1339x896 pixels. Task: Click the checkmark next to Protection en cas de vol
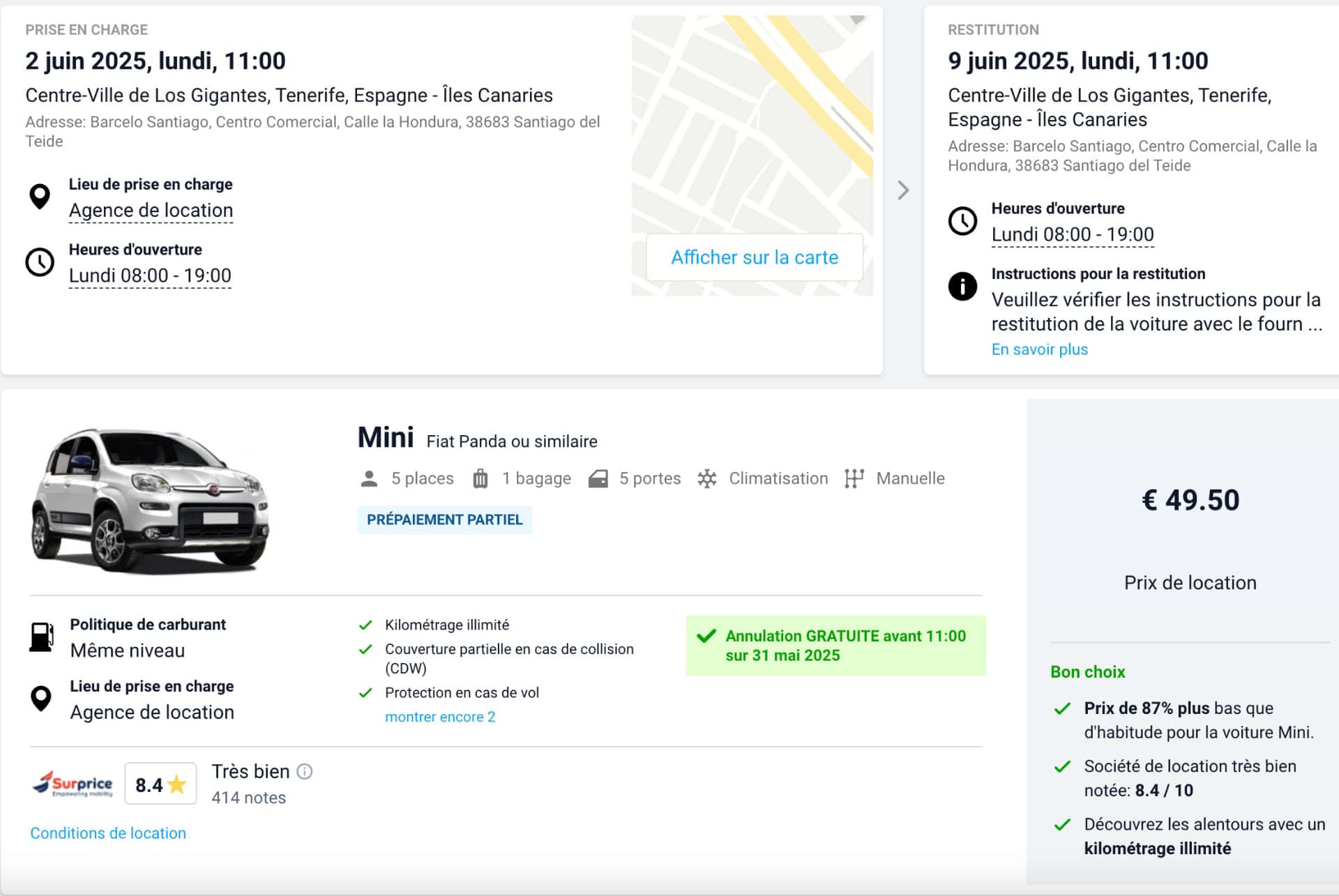pos(365,693)
